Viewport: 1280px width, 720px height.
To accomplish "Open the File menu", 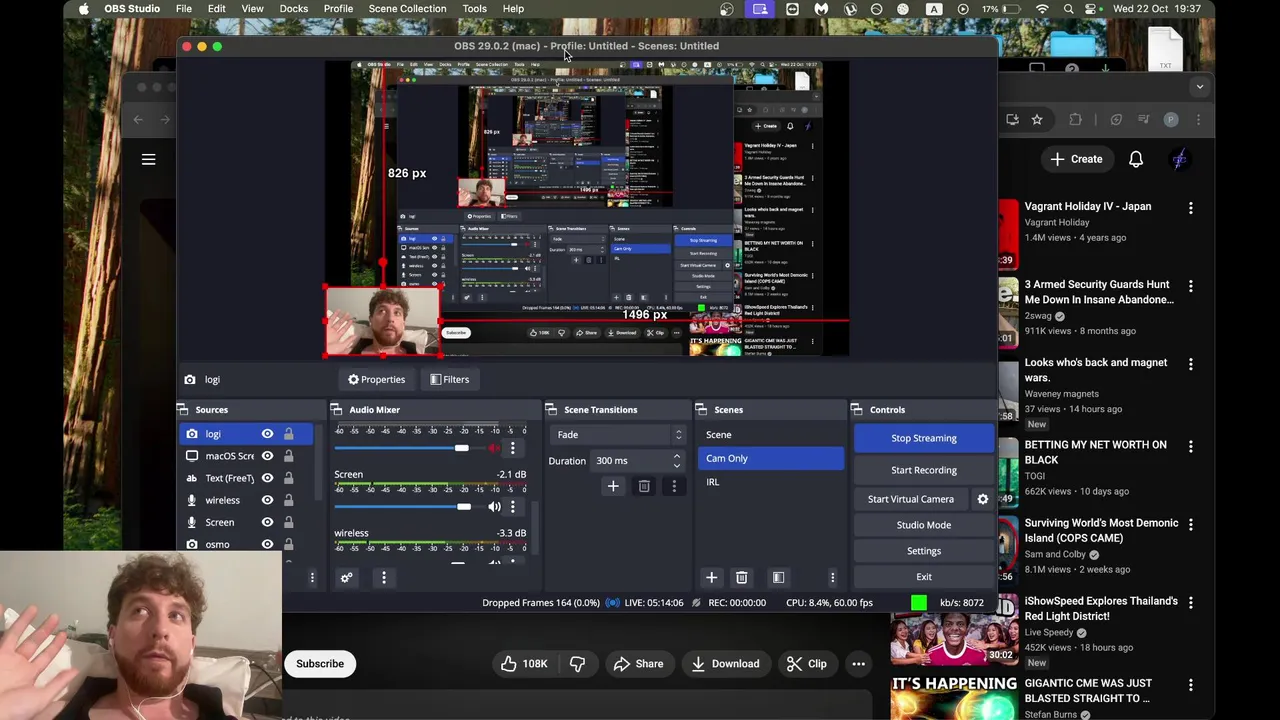I will point(184,9).
